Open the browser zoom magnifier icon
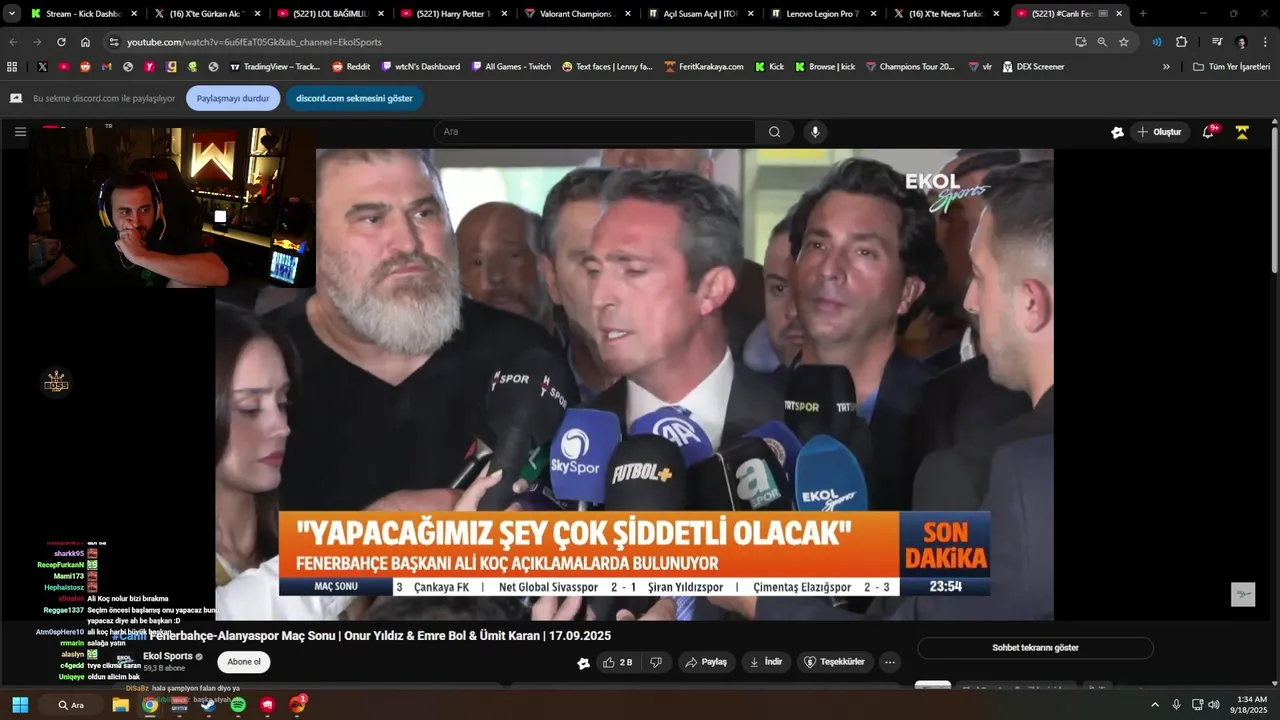This screenshot has width=1280, height=720. pos(1102,42)
